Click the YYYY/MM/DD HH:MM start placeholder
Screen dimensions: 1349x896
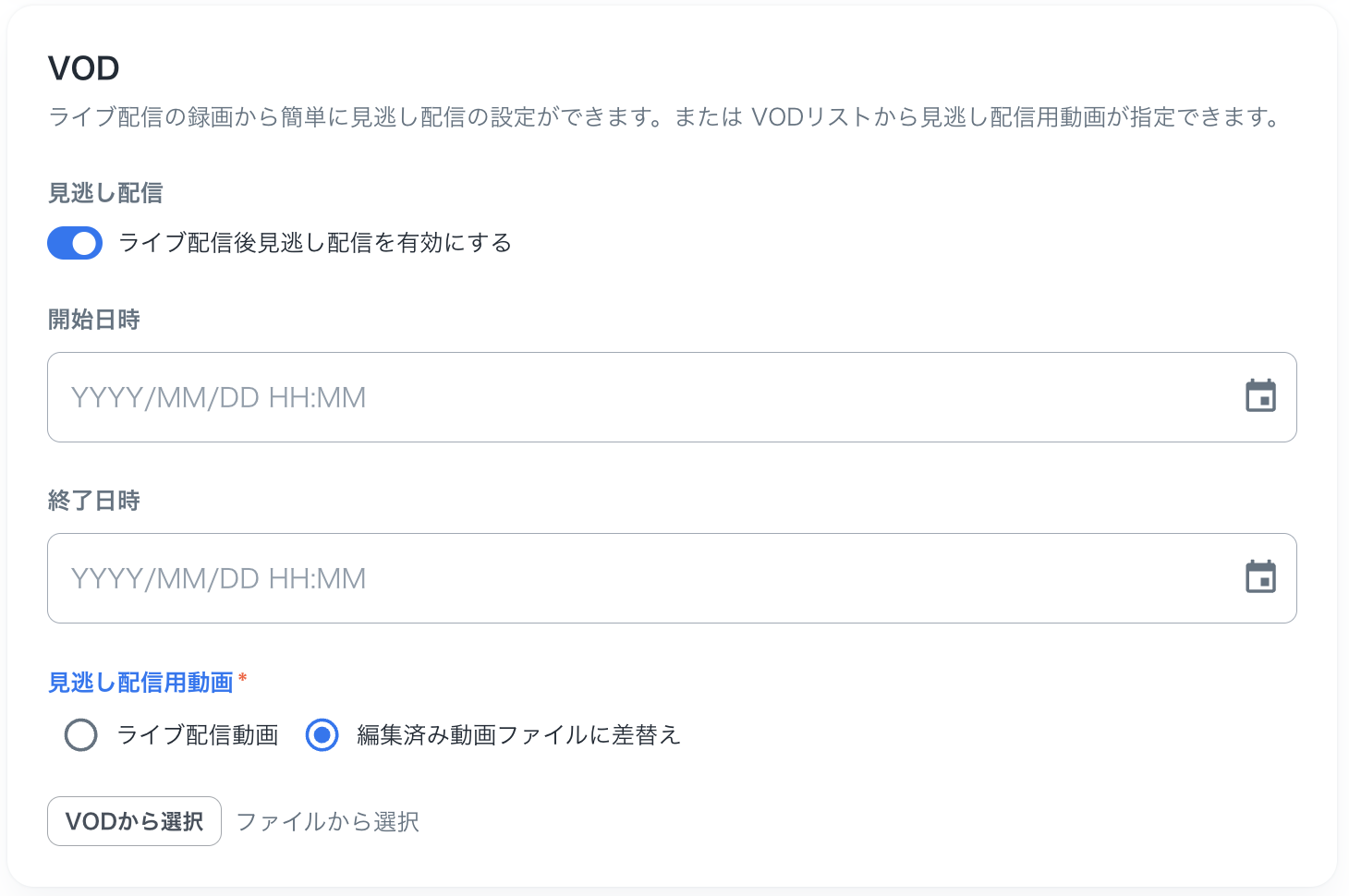click(218, 397)
